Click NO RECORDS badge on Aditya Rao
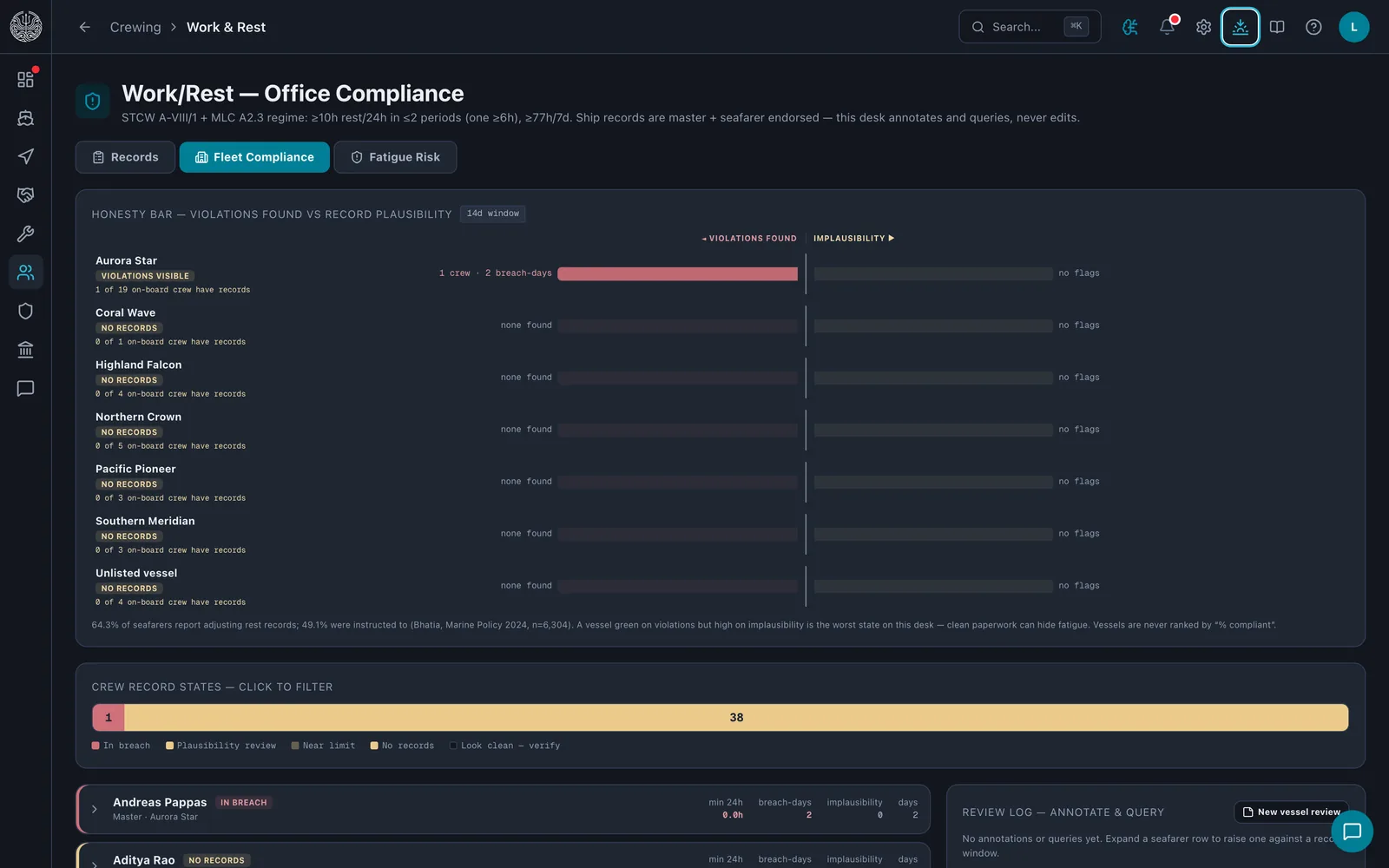This screenshot has width=1389, height=868. [216, 860]
